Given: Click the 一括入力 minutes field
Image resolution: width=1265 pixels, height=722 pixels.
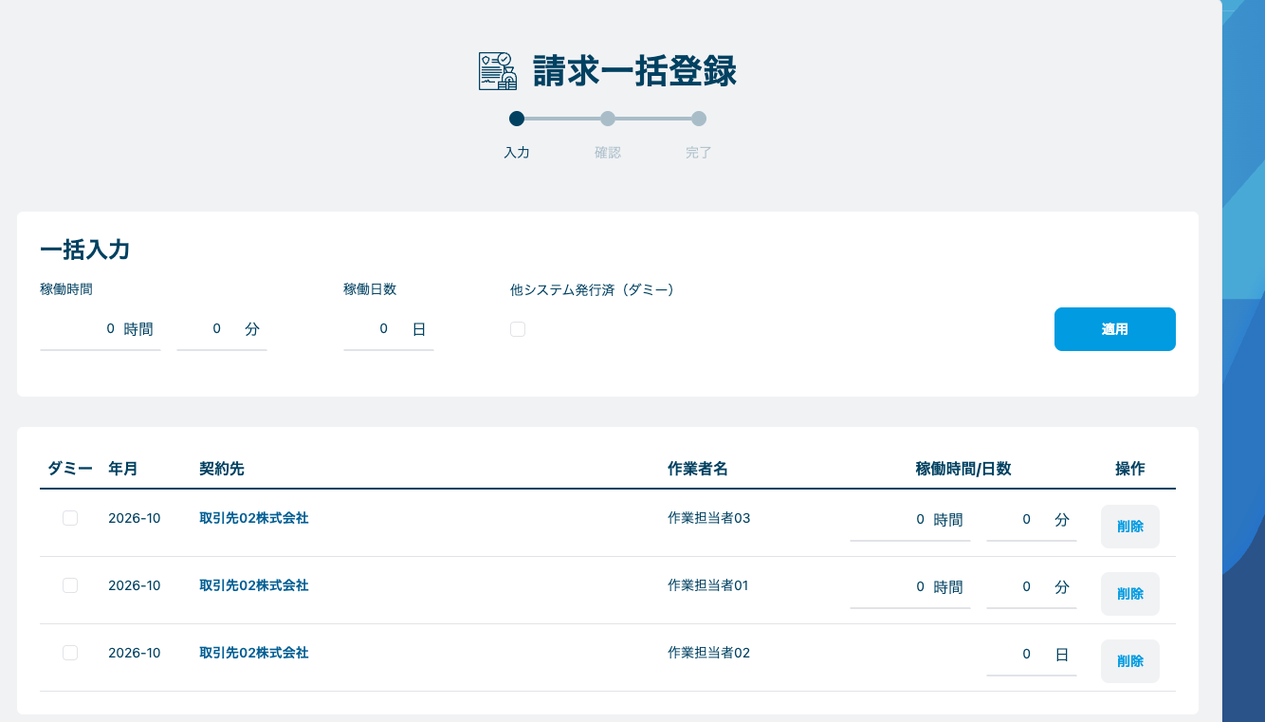Looking at the screenshot, I should coord(222,329).
